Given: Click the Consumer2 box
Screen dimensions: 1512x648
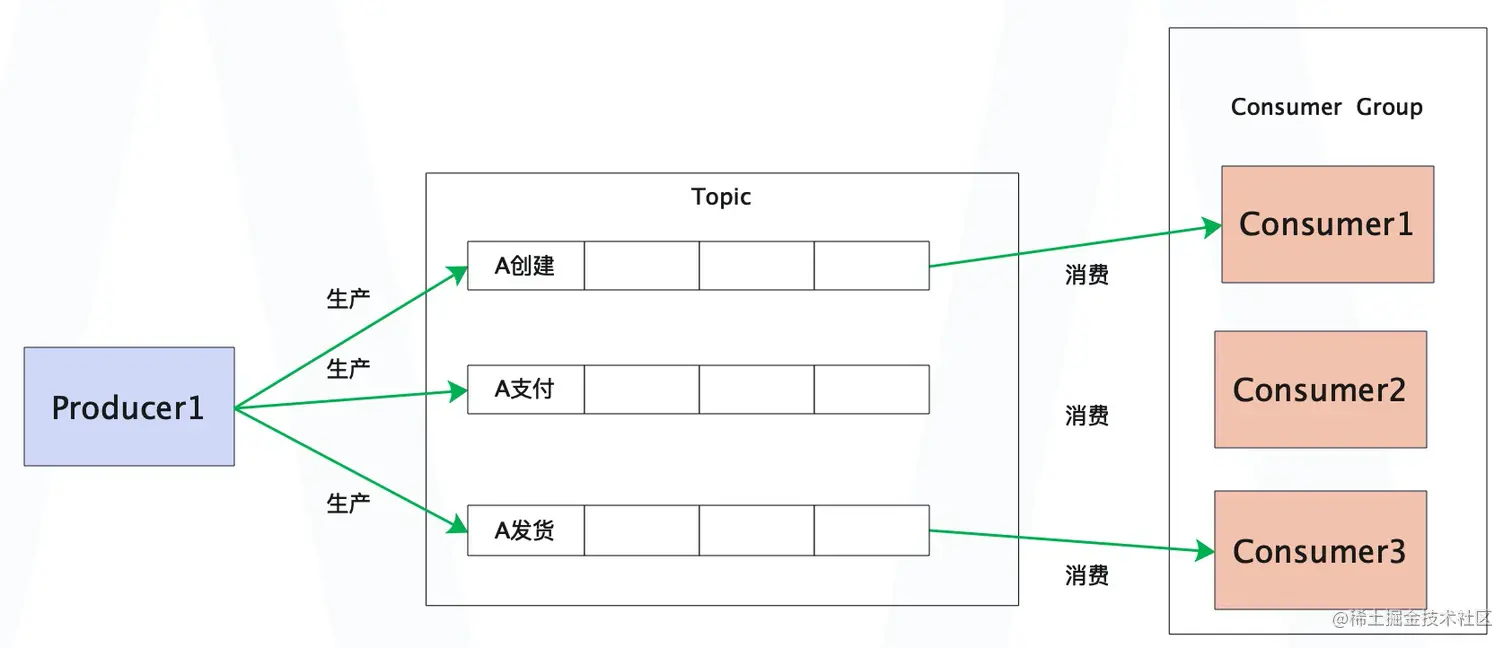Looking at the screenshot, I should (x=1320, y=389).
